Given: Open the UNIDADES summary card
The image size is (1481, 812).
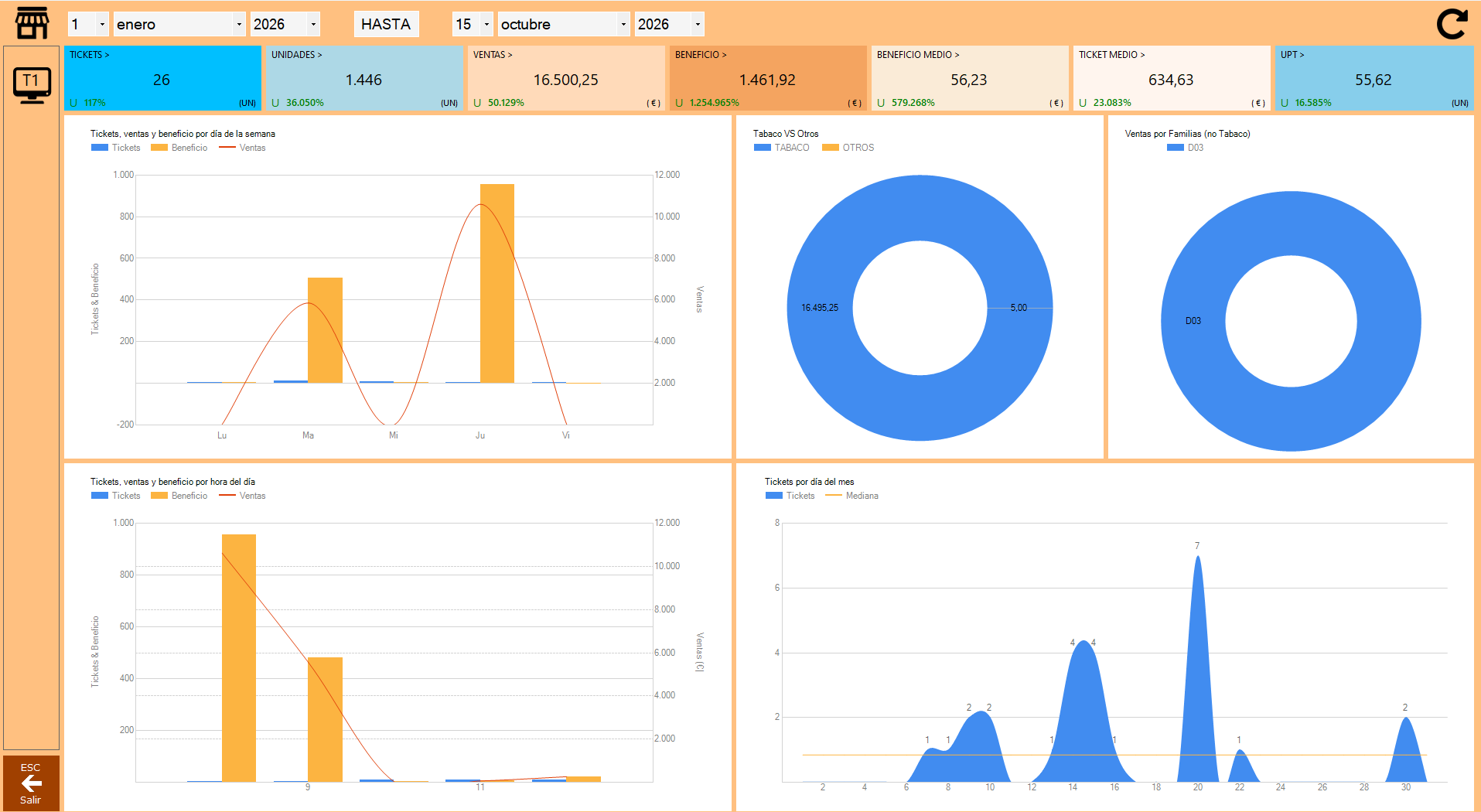Looking at the screenshot, I should point(364,78).
